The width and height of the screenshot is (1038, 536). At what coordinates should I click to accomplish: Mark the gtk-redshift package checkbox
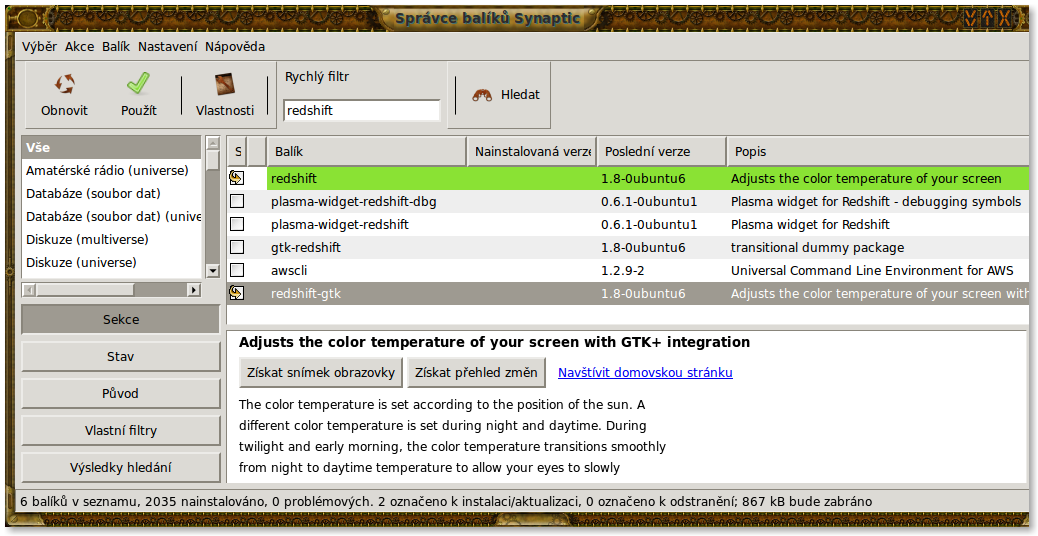237,247
